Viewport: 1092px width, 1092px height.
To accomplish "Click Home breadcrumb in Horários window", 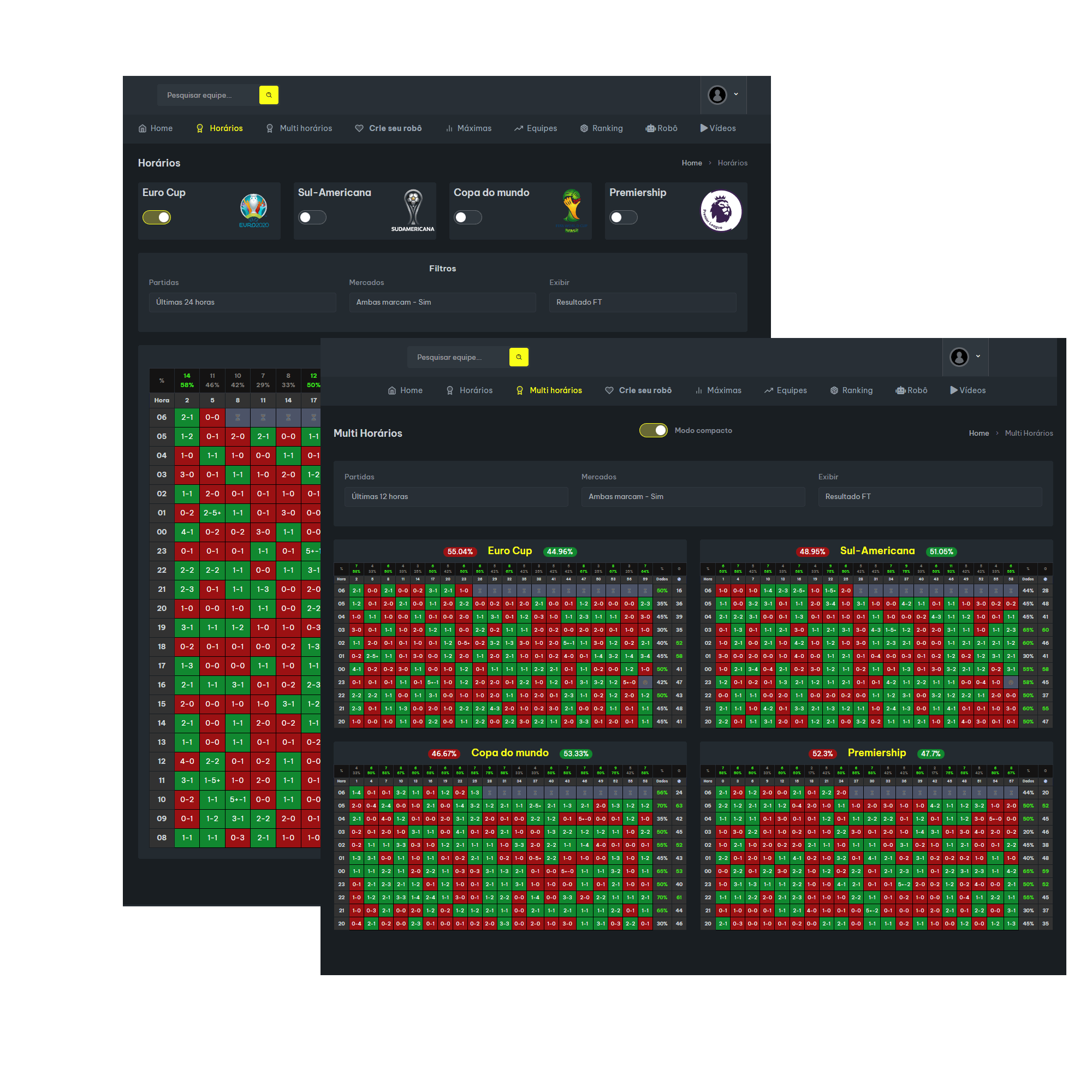I will 692,163.
